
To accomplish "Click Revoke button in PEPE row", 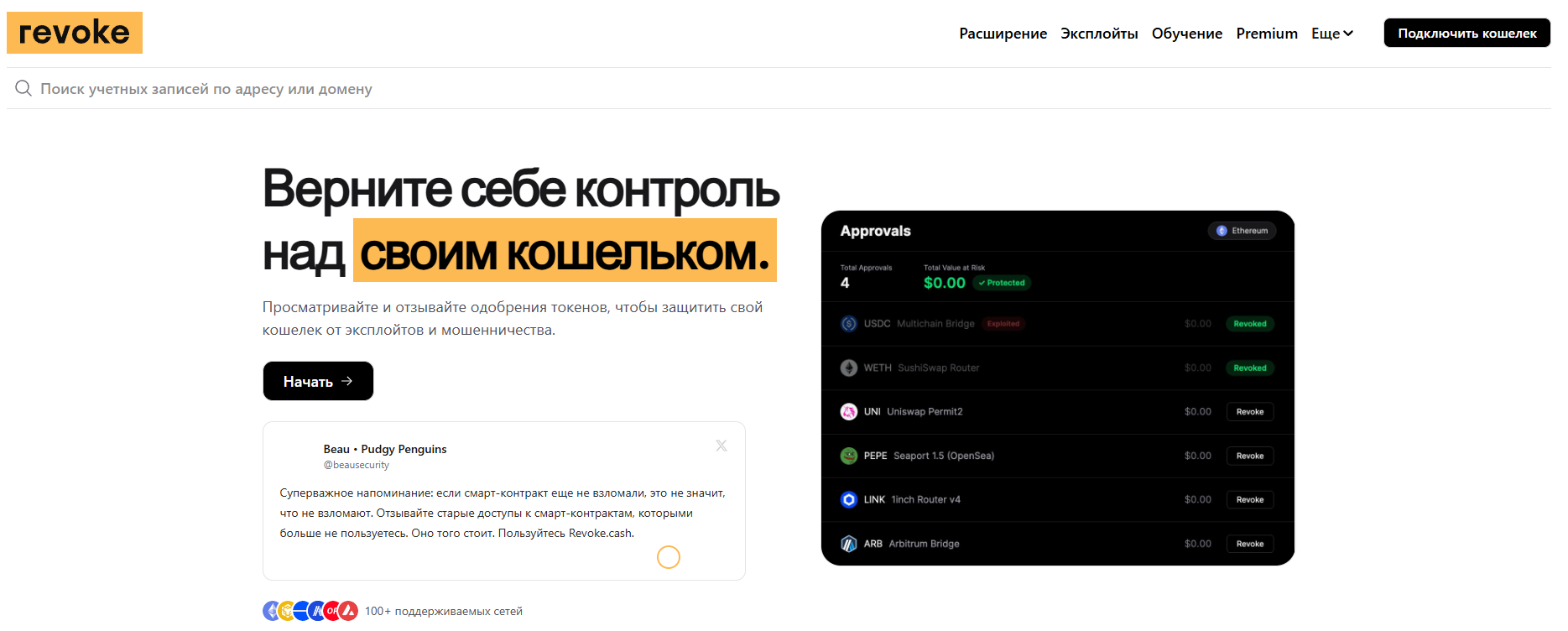I will click(x=1250, y=456).
